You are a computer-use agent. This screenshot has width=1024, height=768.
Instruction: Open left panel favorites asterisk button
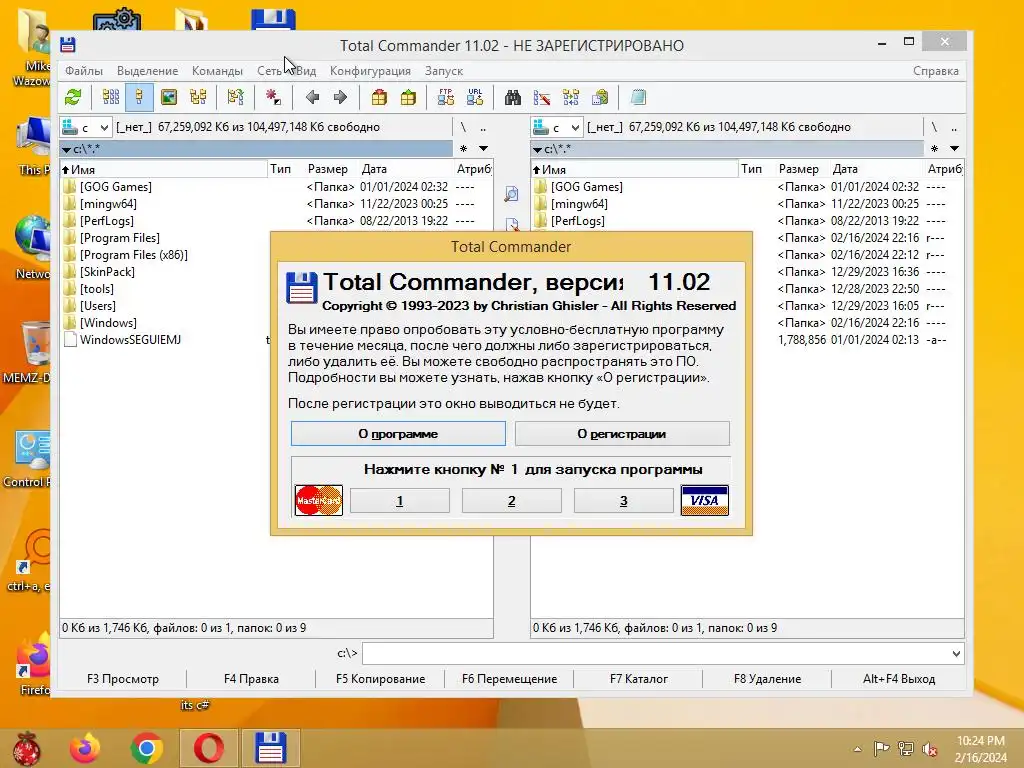tap(464, 149)
